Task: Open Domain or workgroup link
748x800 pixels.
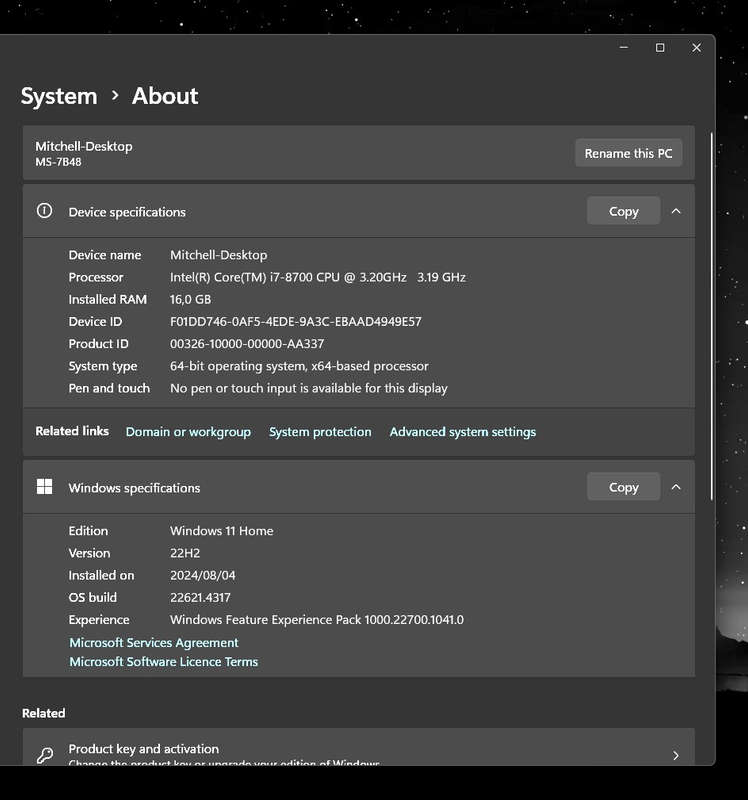Action: (x=188, y=432)
